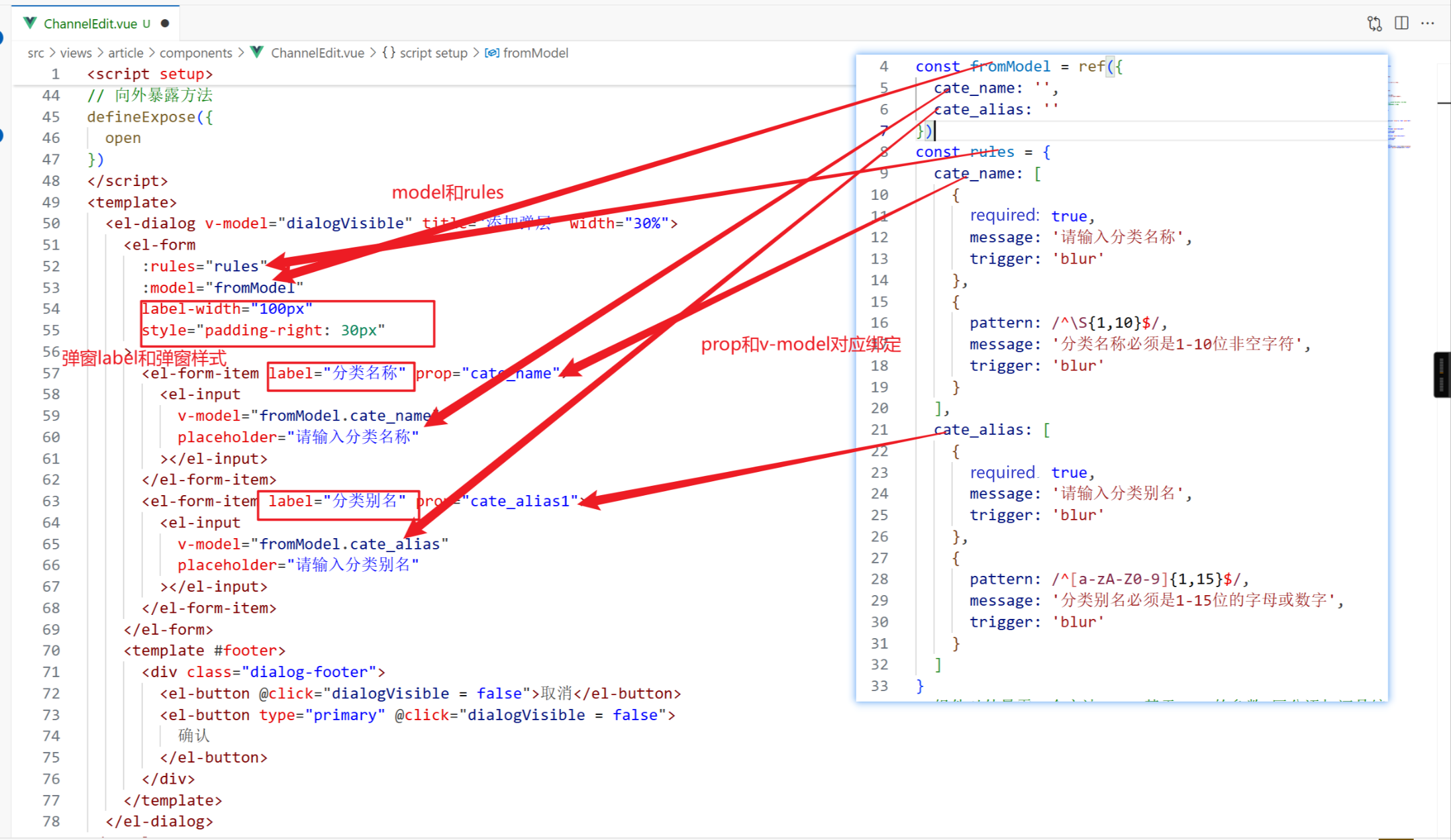Image resolution: width=1451 pixels, height=840 pixels.
Task: Click the Vue logo on ChannelEdit.vue tab
Action: coord(30,23)
